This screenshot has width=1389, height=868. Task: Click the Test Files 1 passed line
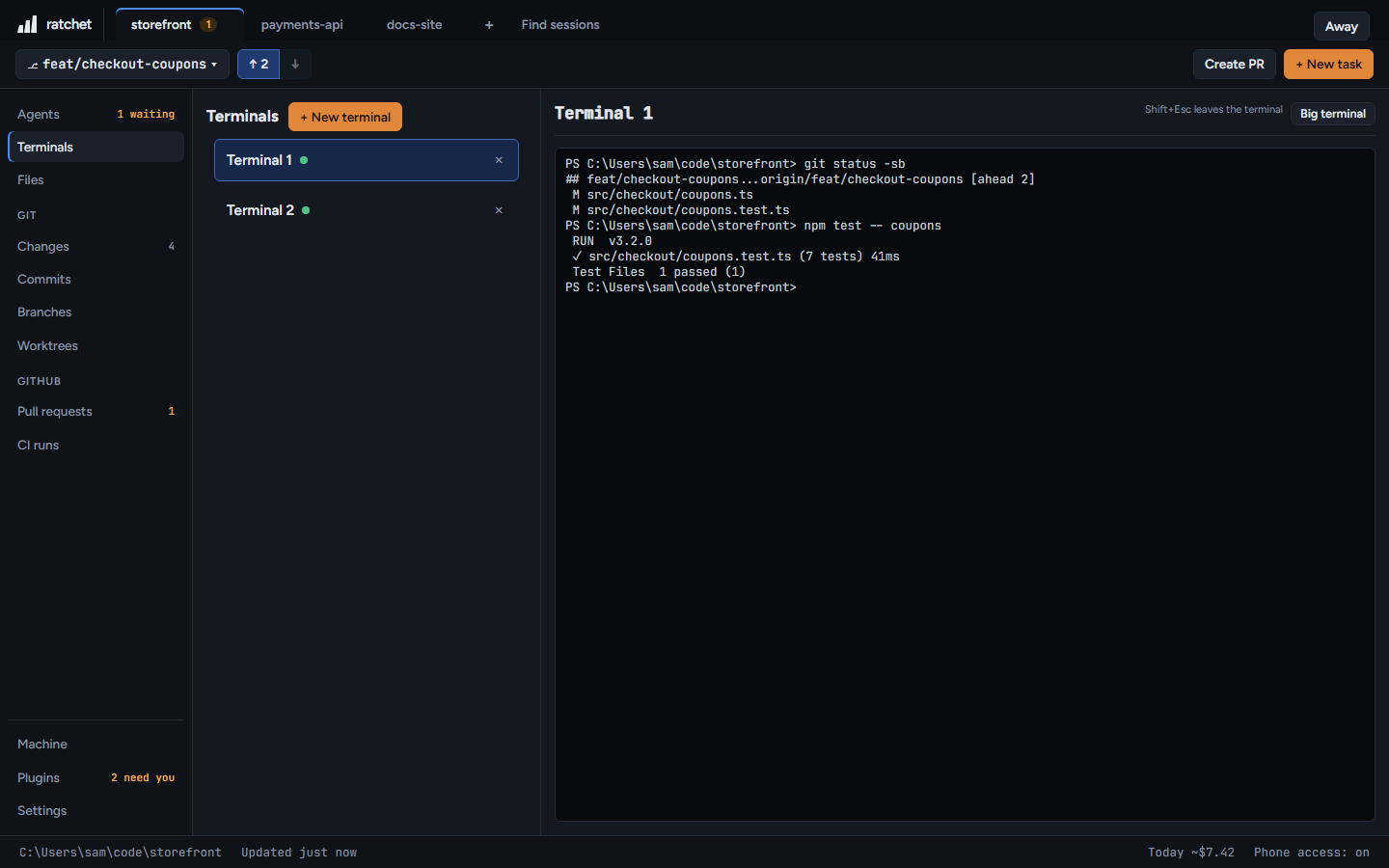[659, 272]
